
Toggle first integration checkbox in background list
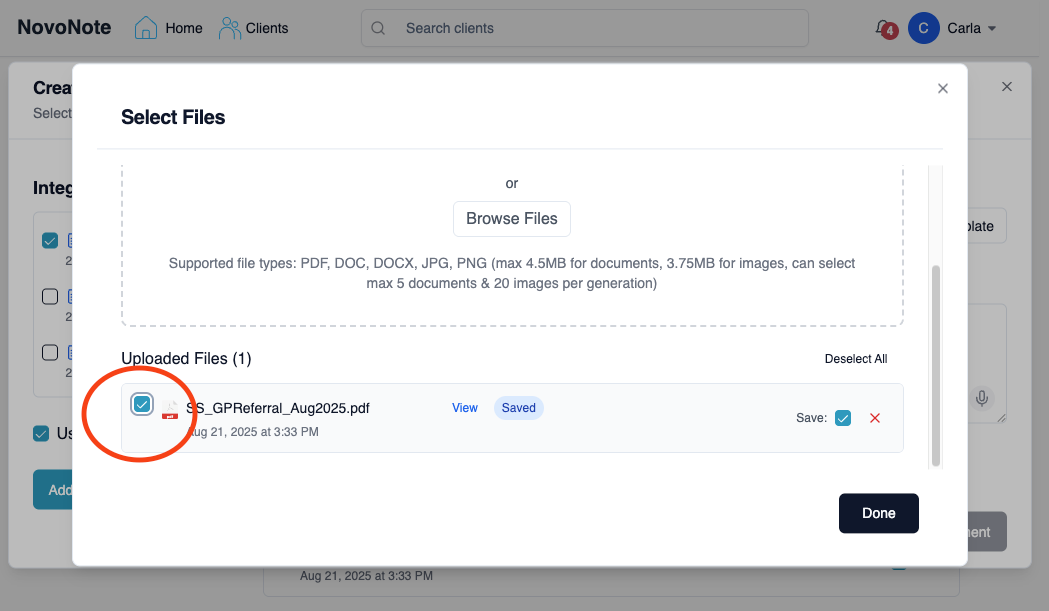click(49, 241)
